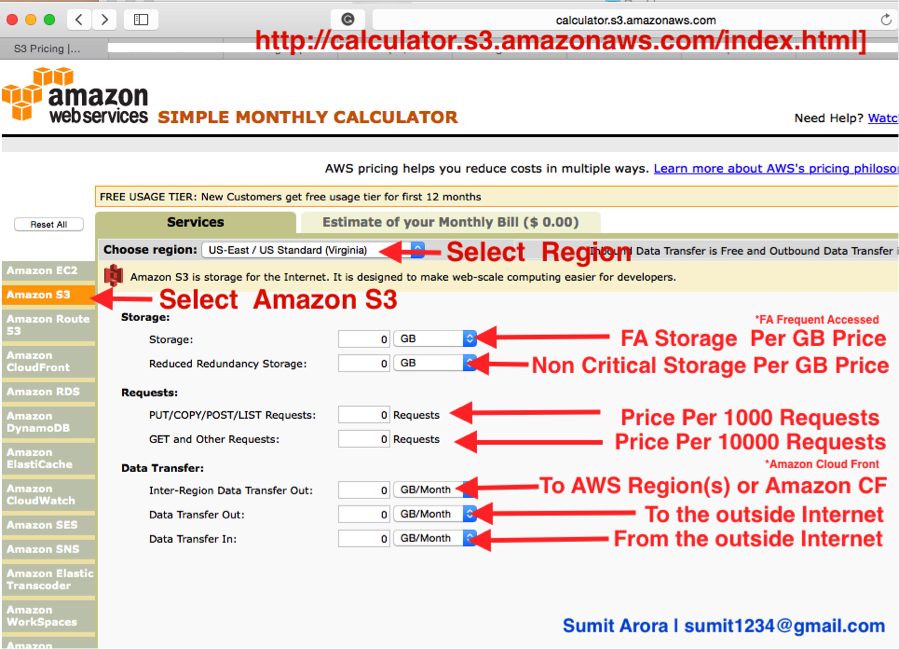Viewport: 899px width, 649px height.
Task: Go forward using Safari forward arrow
Action: [x=104, y=19]
